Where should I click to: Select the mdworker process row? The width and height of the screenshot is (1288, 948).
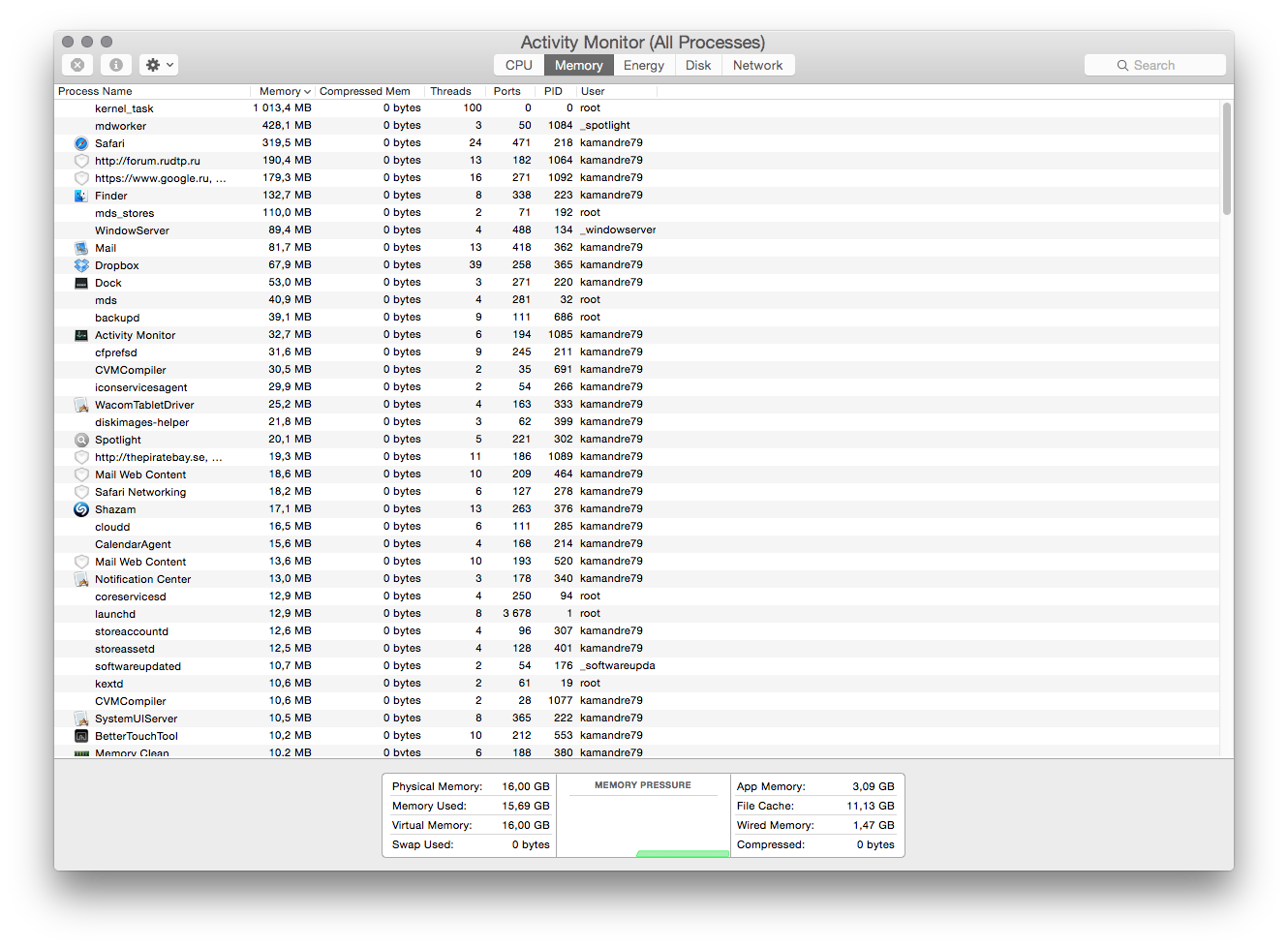637,126
